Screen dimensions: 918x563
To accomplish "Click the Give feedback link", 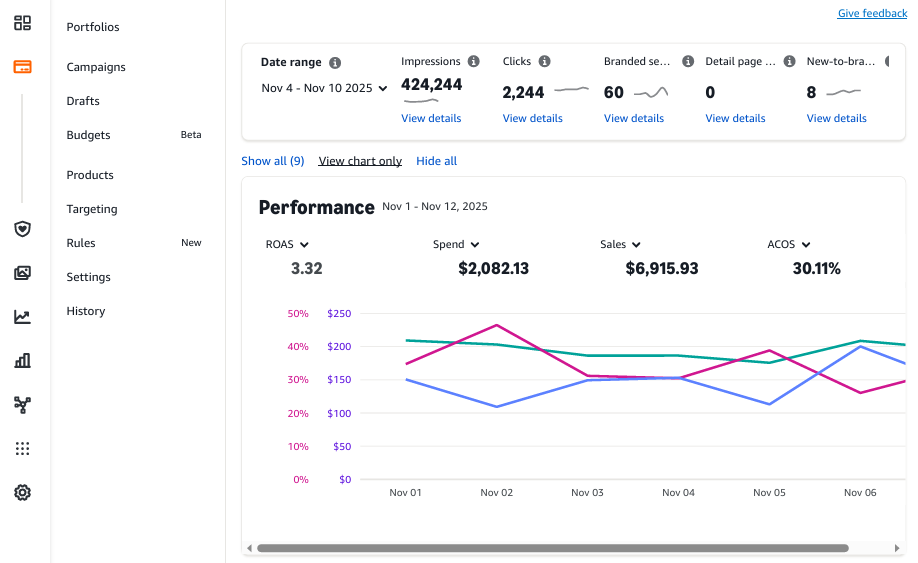I will pyautogui.click(x=872, y=13).
